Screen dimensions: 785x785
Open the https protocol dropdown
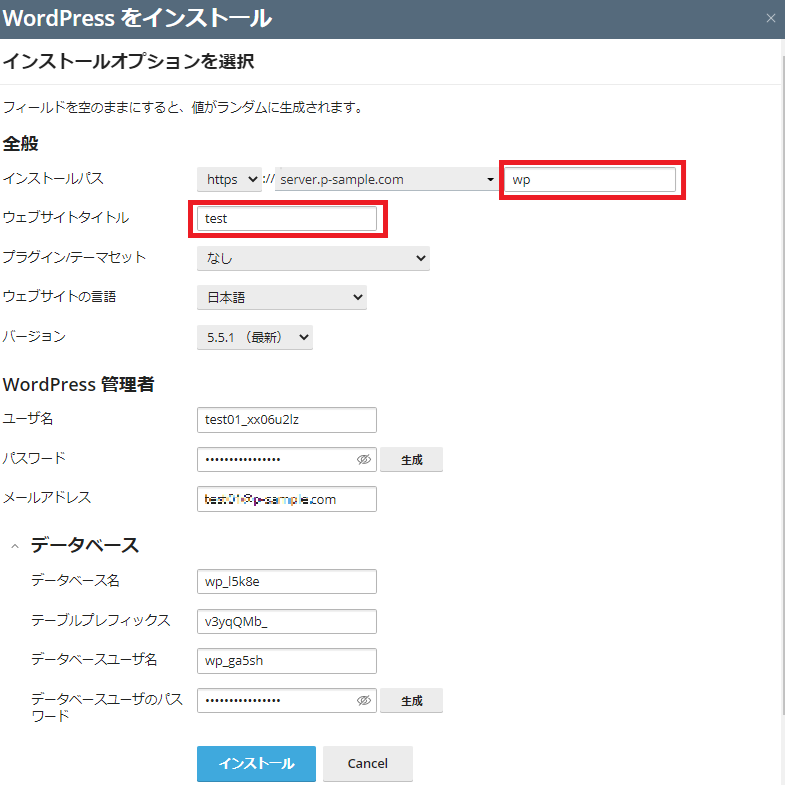coord(228,180)
